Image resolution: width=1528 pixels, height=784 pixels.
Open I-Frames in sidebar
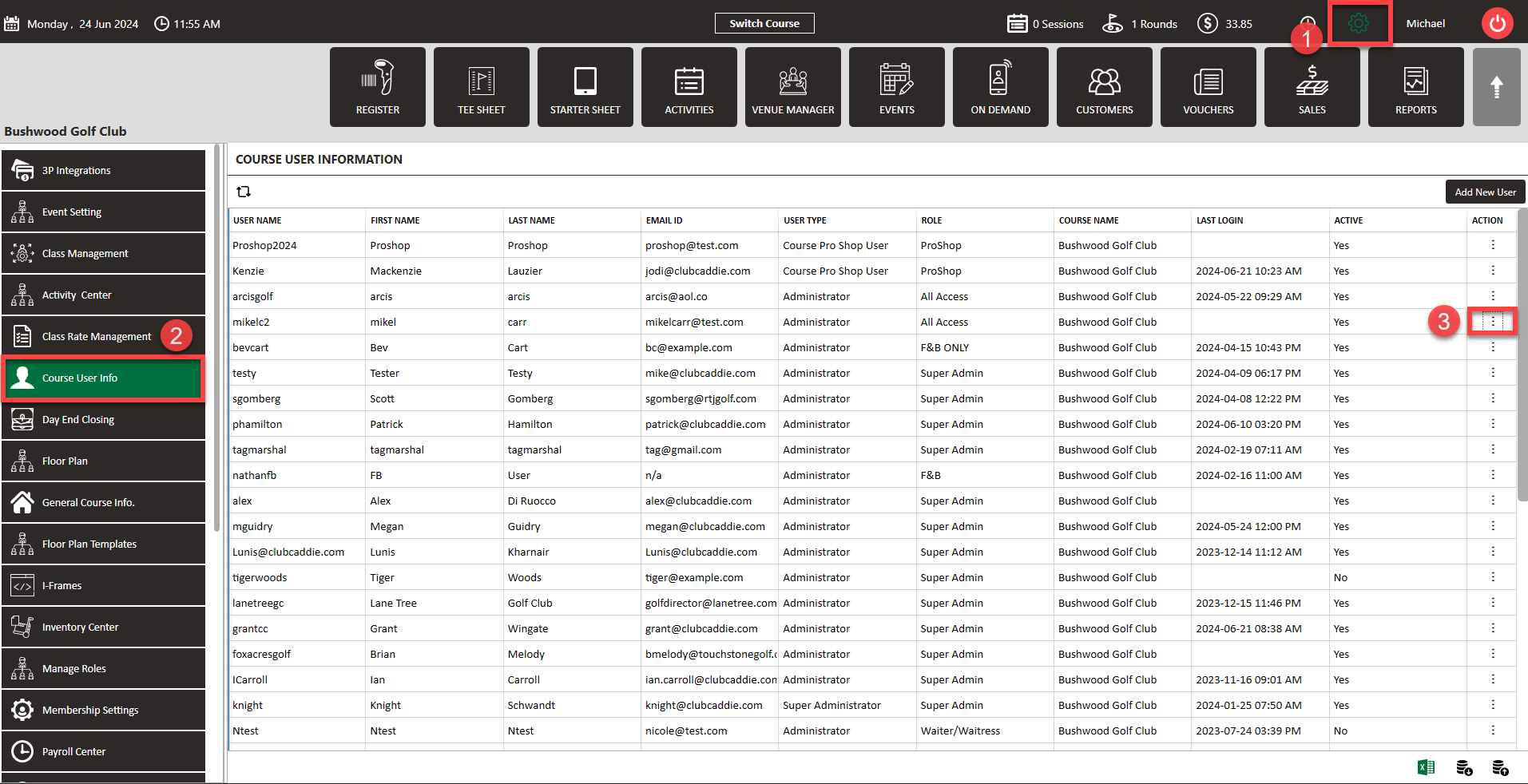(x=104, y=585)
